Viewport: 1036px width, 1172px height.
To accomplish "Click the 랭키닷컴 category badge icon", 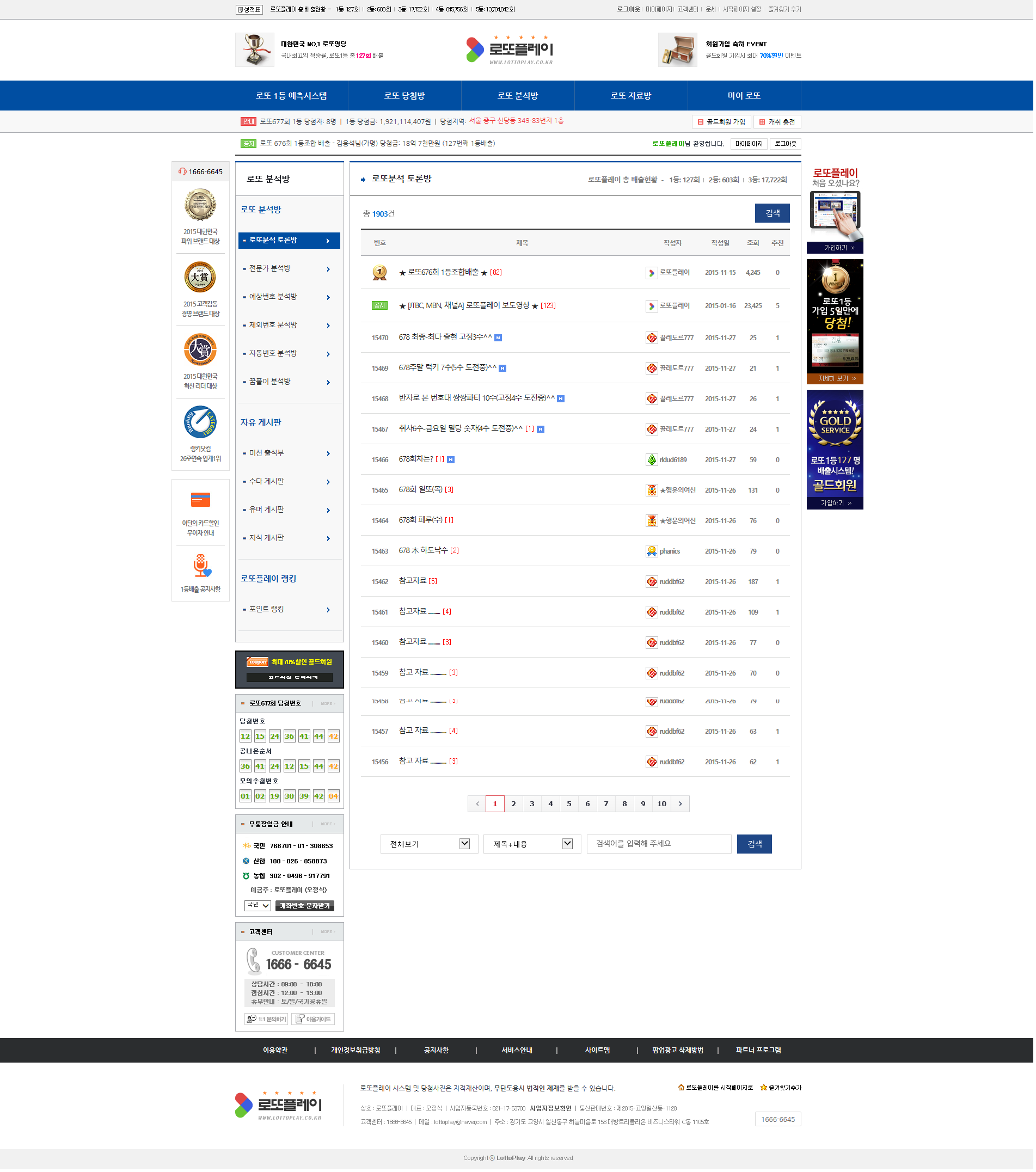I will pyautogui.click(x=201, y=422).
